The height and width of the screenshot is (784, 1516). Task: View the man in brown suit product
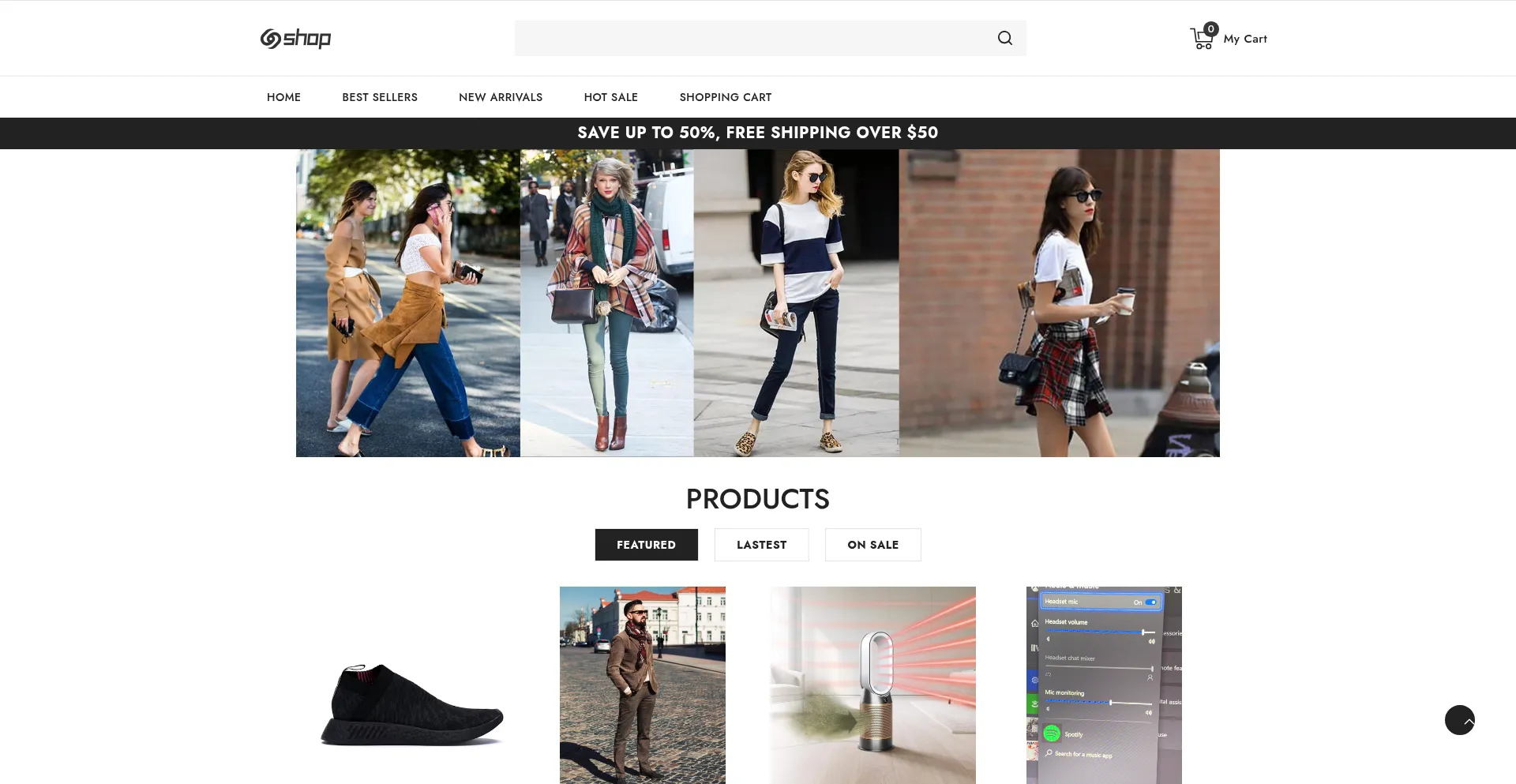[642, 685]
